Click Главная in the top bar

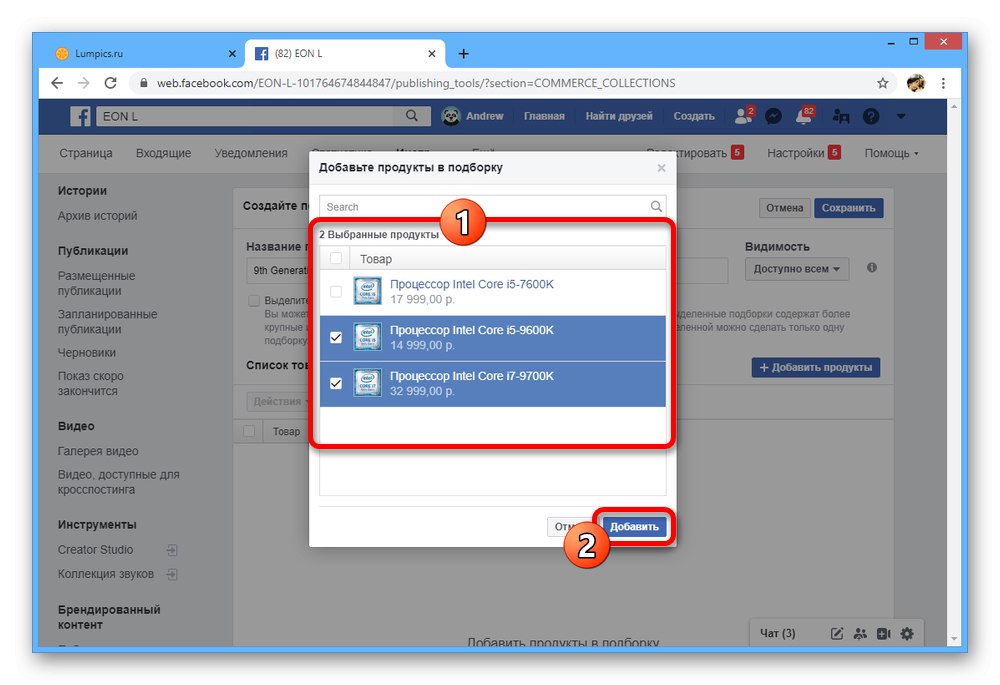click(544, 116)
